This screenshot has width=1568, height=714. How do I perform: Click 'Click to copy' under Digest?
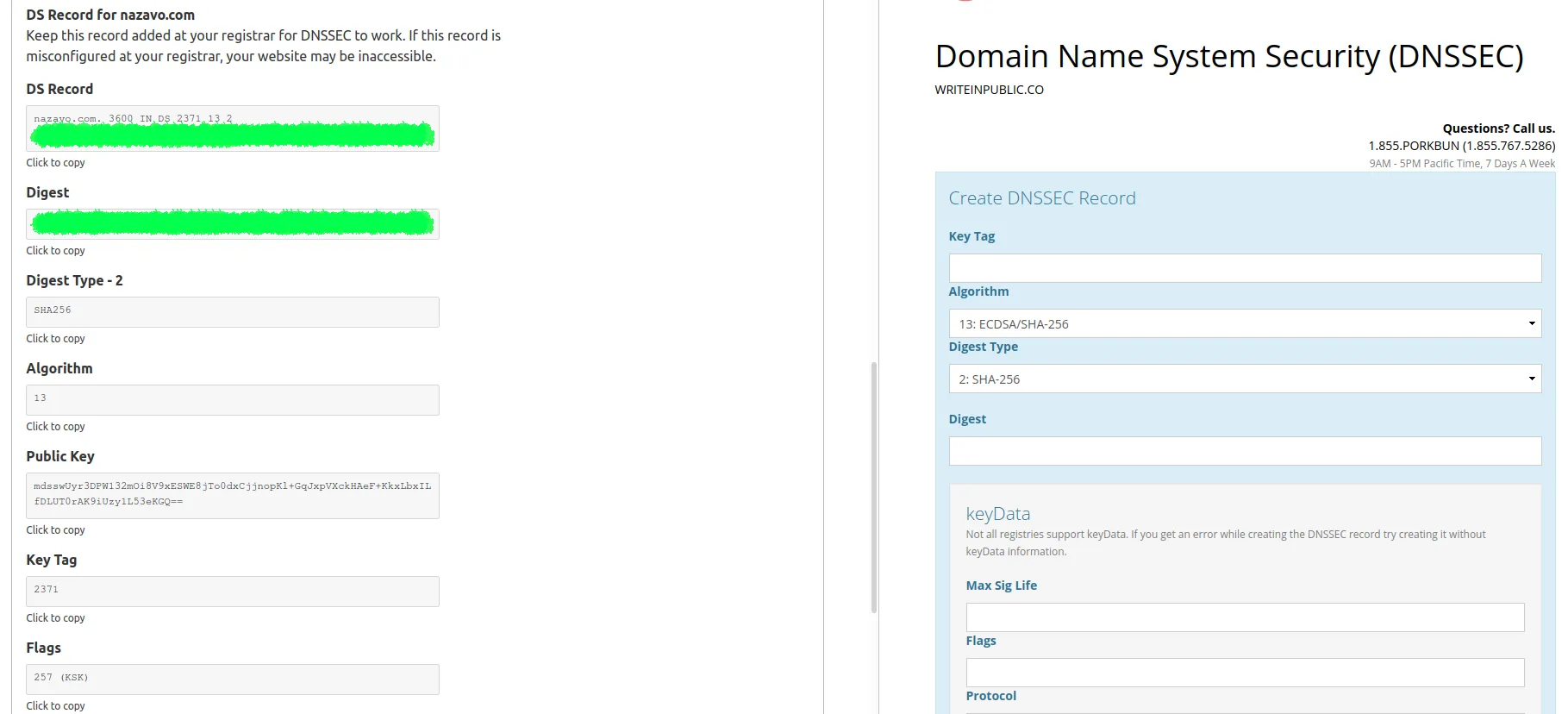(55, 251)
